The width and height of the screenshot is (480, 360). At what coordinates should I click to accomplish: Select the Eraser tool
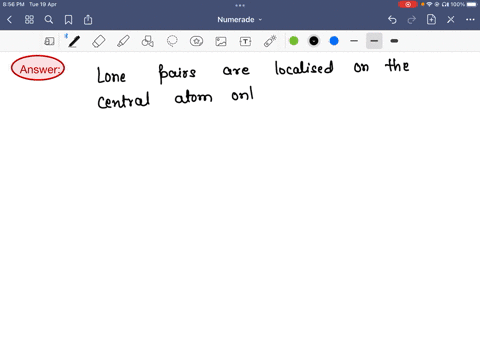click(99, 41)
